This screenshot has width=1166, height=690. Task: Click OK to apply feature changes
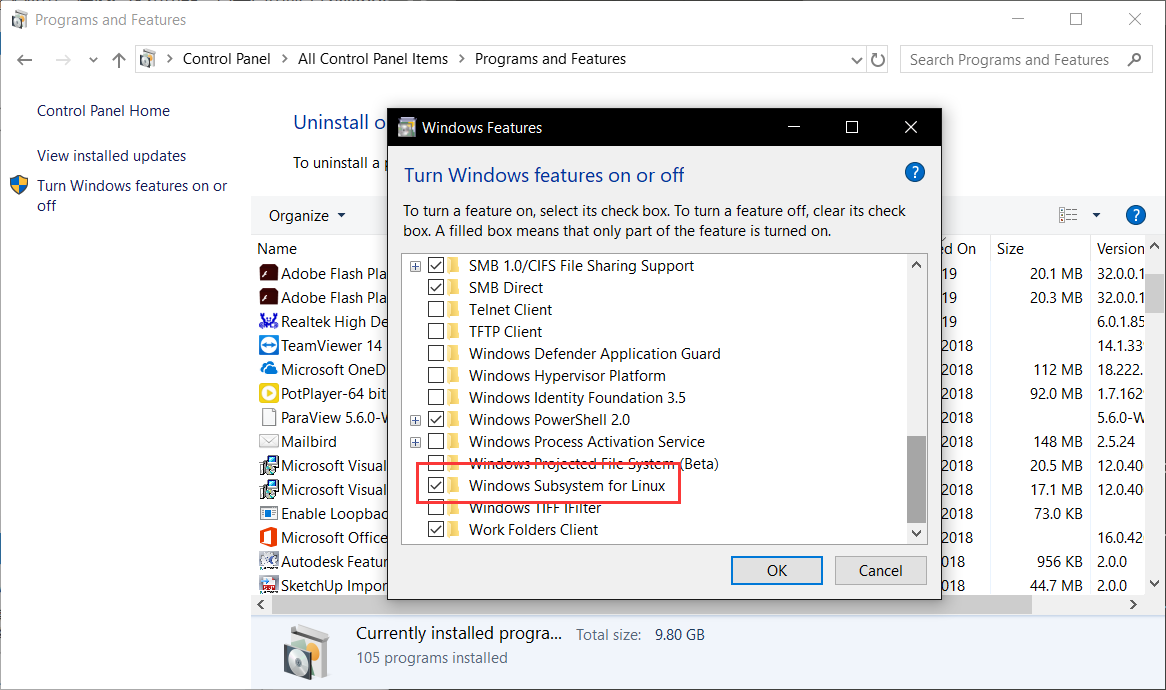click(x=777, y=570)
